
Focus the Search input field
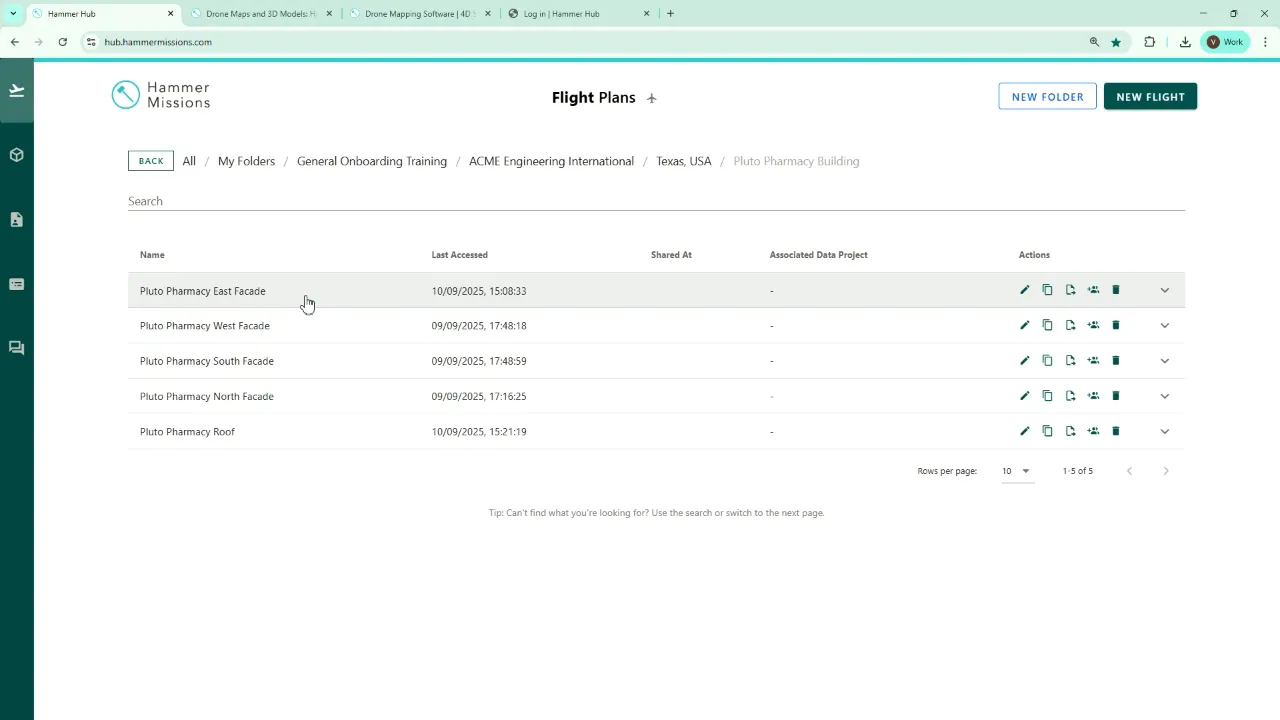point(656,201)
